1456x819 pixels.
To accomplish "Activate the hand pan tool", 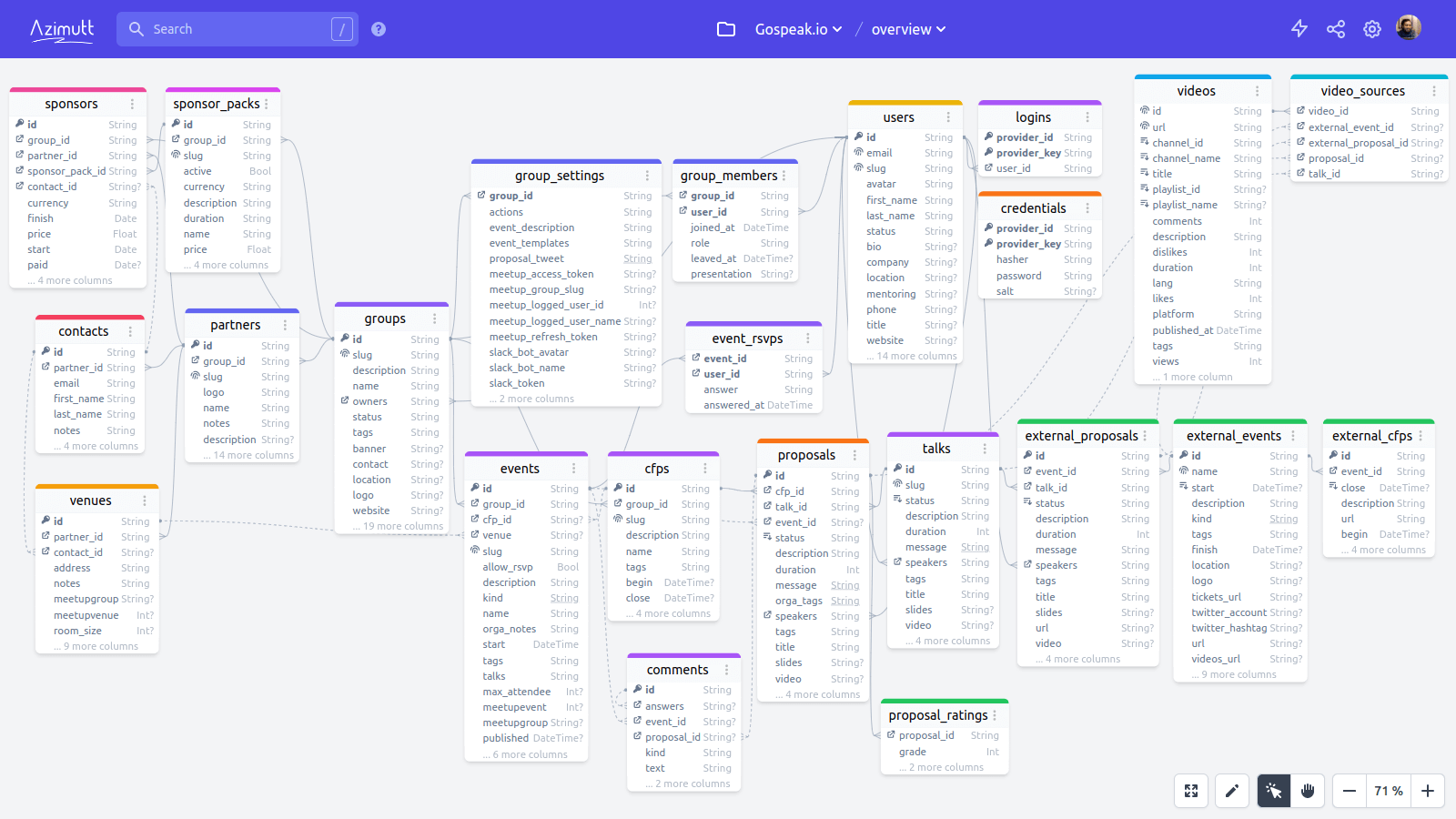I will (x=1309, y=791).
